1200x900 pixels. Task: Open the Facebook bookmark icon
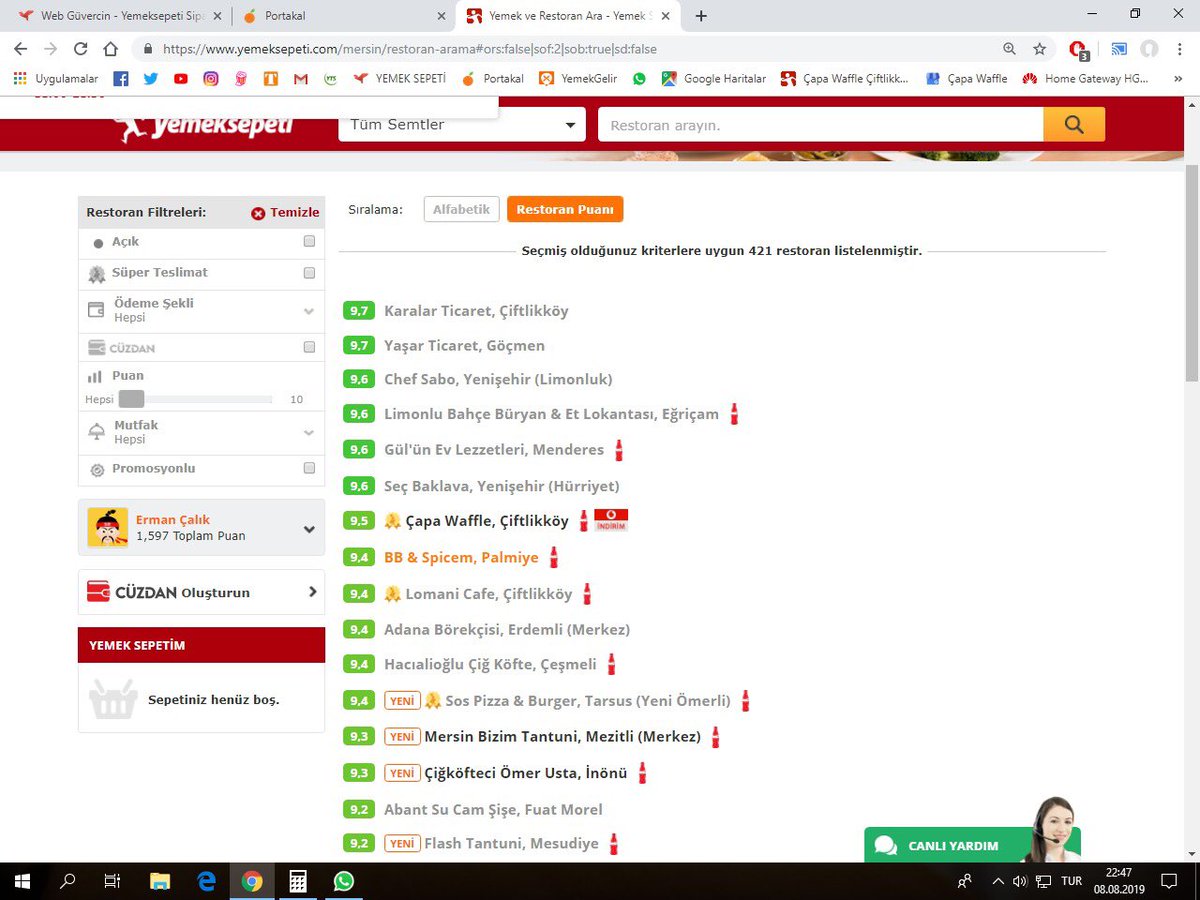click(121, 78)
